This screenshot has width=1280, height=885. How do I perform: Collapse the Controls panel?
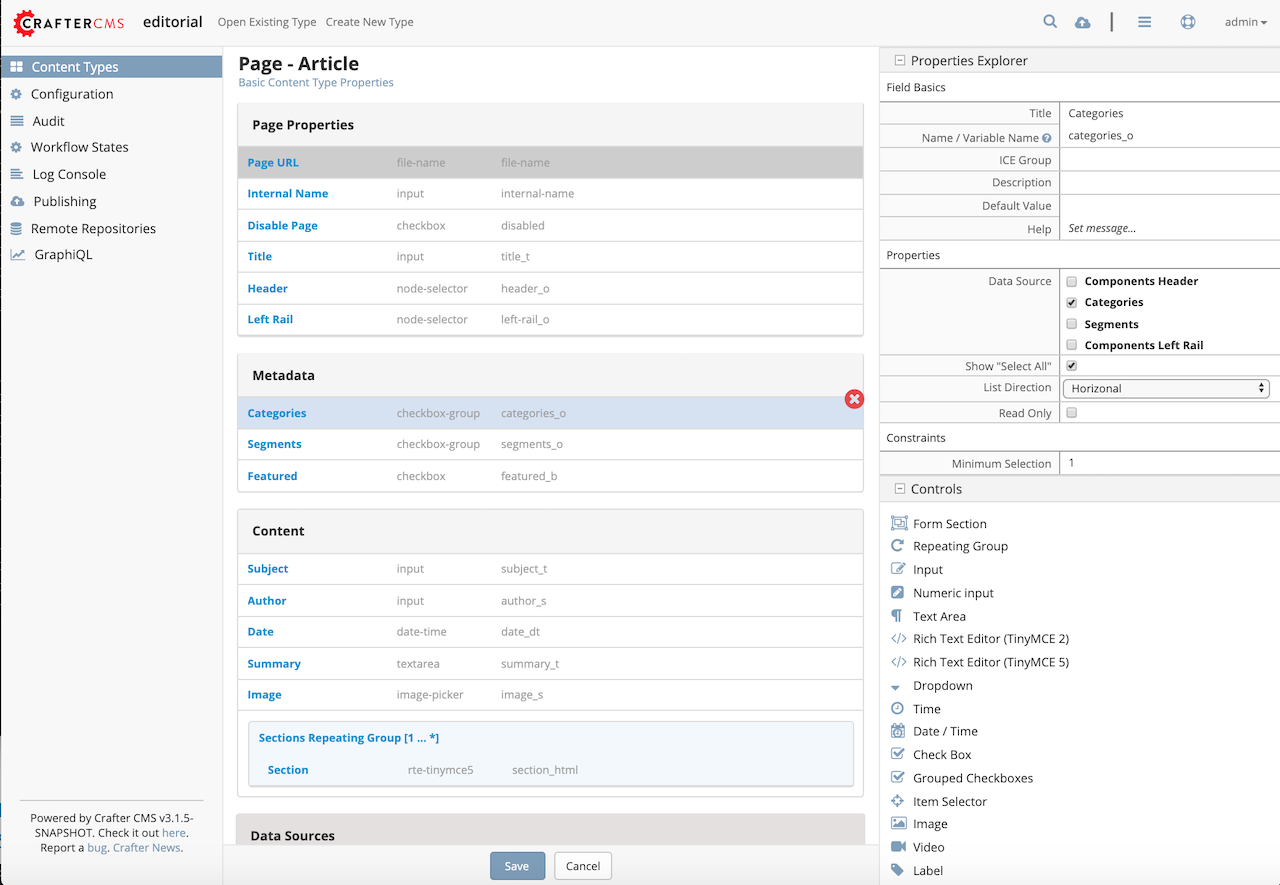pyautogui.click(x=900, y=489)
